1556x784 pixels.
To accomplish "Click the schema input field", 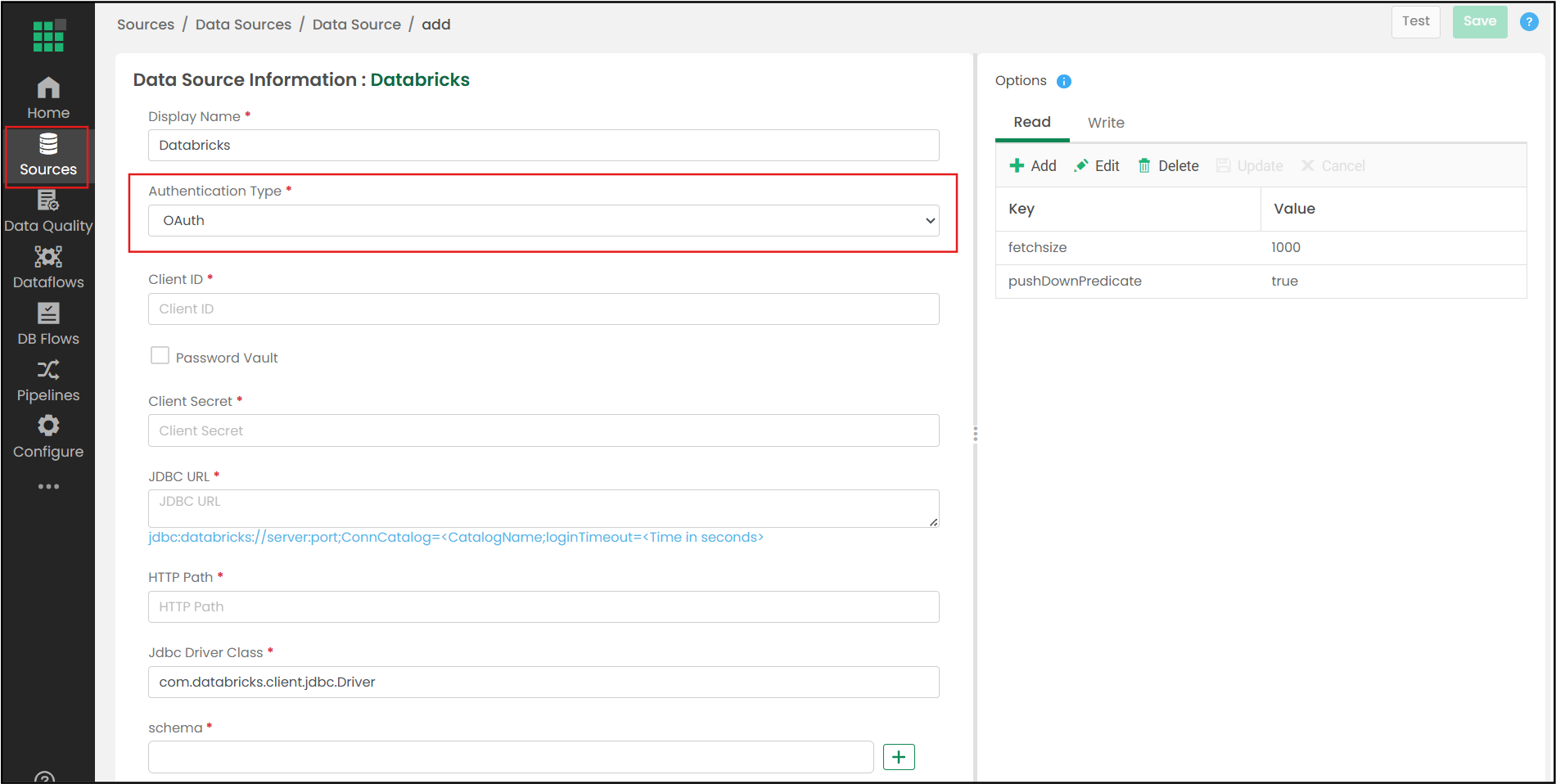I will click(511, 757).
